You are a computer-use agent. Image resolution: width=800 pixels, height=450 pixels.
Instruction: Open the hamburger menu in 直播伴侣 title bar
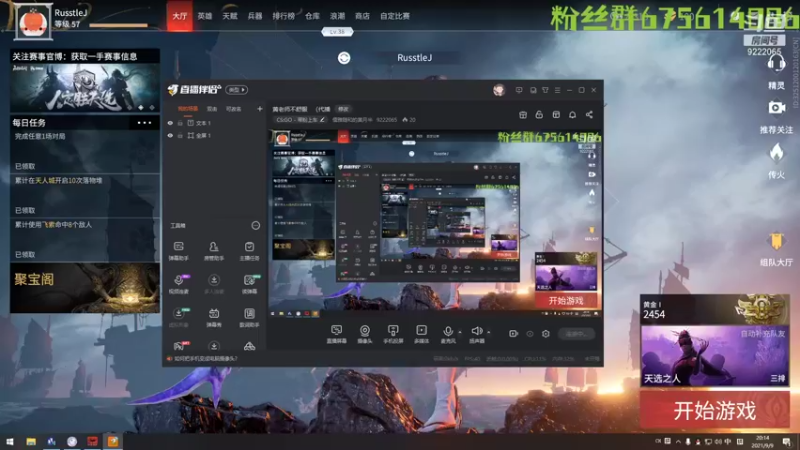pos(557,90)
